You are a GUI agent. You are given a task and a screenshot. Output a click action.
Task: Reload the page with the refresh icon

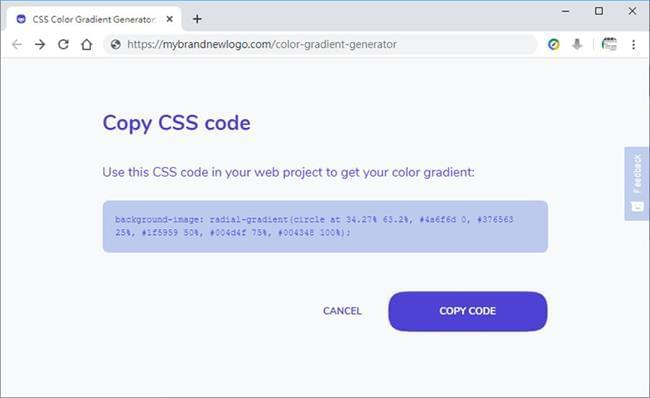pyautogui.click(x=63, y=44)
